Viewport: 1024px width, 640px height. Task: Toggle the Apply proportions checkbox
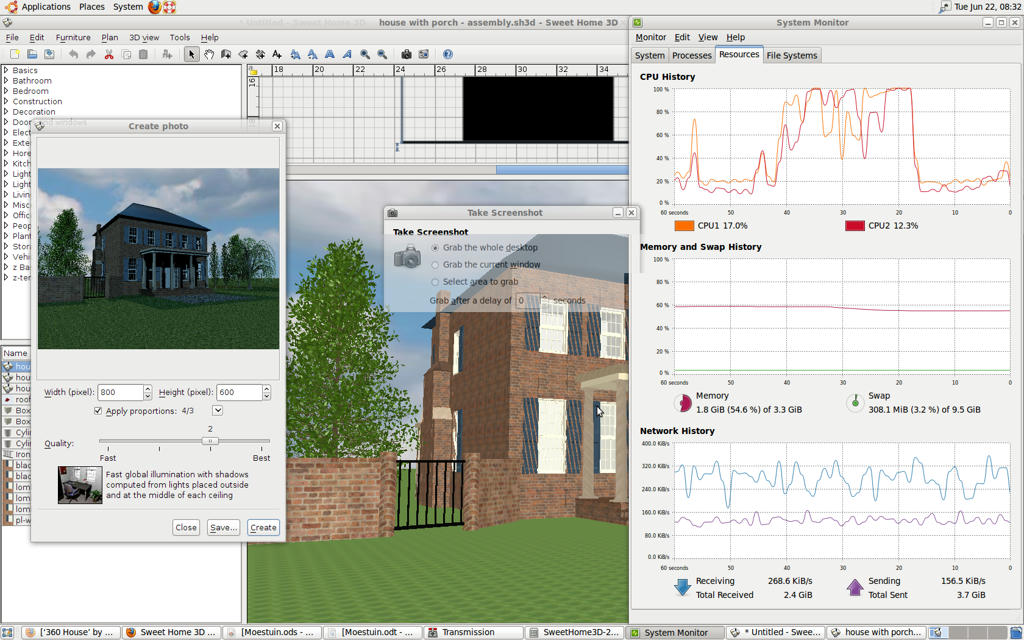[x=98, y=411]
